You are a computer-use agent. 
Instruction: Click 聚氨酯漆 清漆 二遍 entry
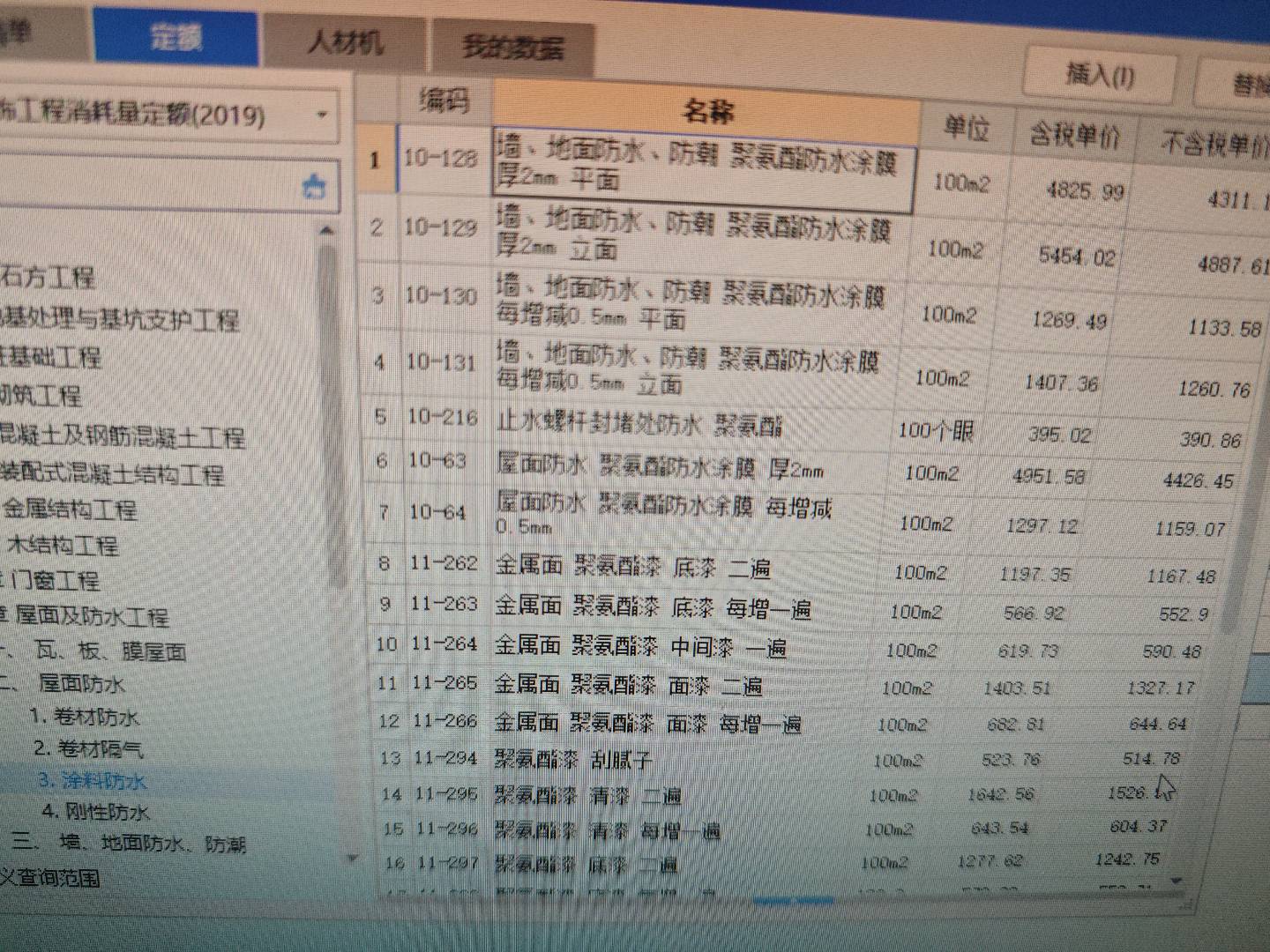click(588, 796)
